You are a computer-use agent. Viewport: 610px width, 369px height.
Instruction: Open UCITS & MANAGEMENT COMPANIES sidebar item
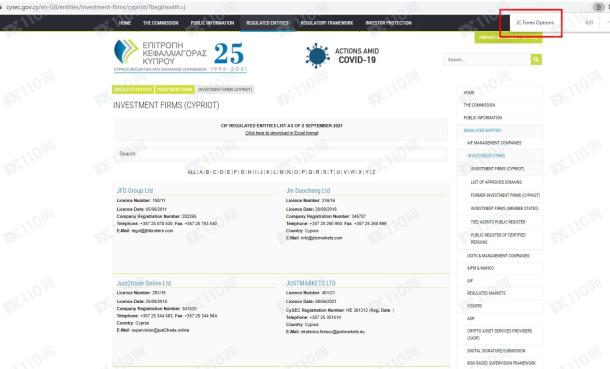pyautogui.click(x=498, y=255)
